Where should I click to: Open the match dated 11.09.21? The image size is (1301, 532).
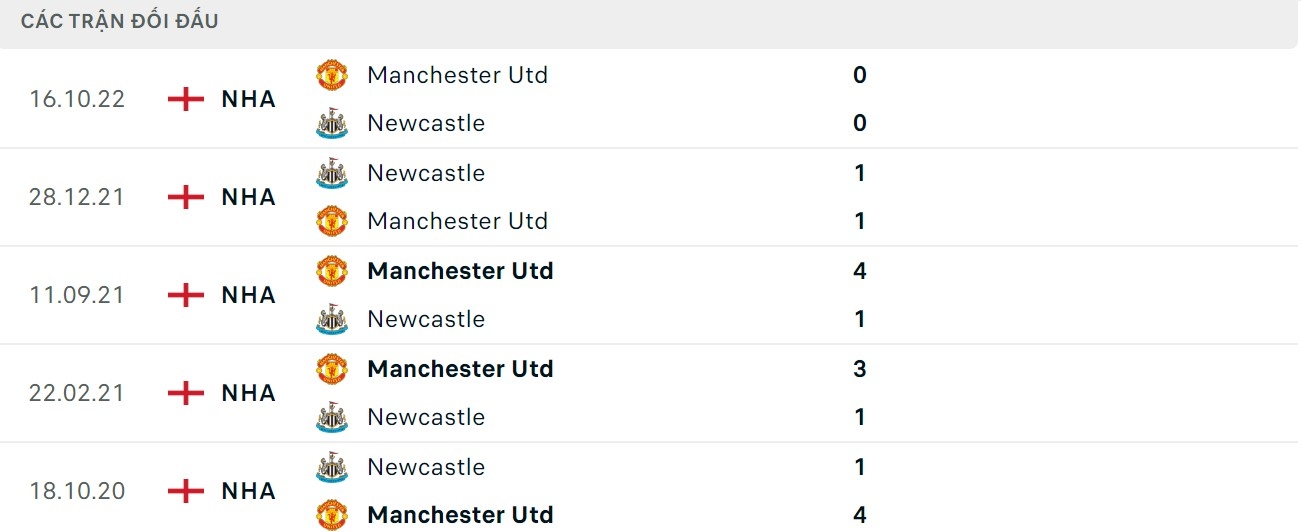[x=77, y=295]
